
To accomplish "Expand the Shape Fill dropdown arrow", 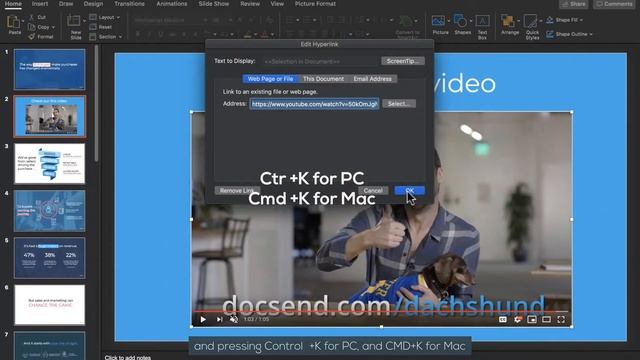I will point(581,20).
